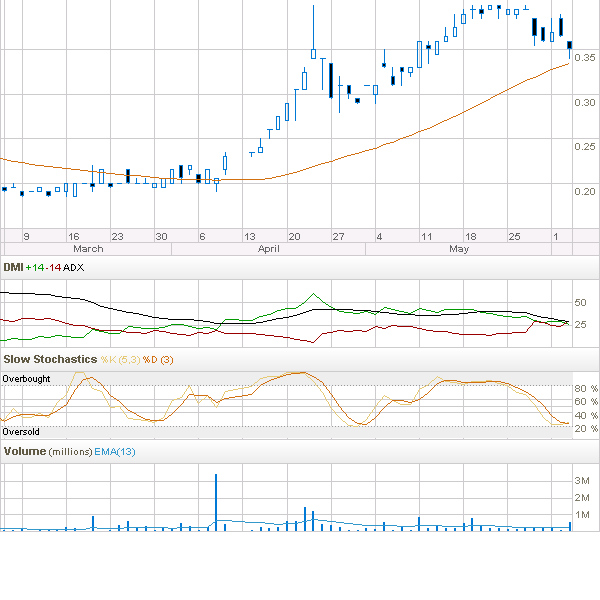Click the EMA(13) volume legend label
This screenshot has width=600, height=600.
[x=114, y=452]
